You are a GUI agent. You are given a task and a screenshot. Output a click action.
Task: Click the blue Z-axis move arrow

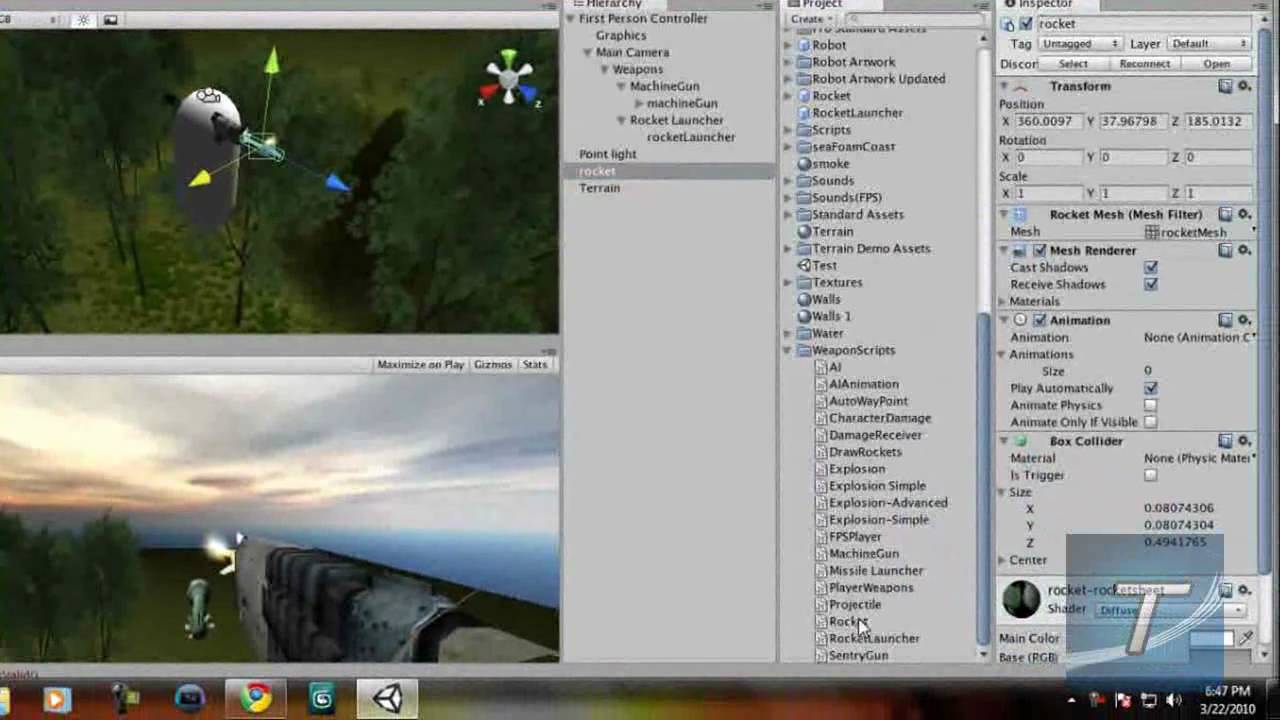pos(338,183)
